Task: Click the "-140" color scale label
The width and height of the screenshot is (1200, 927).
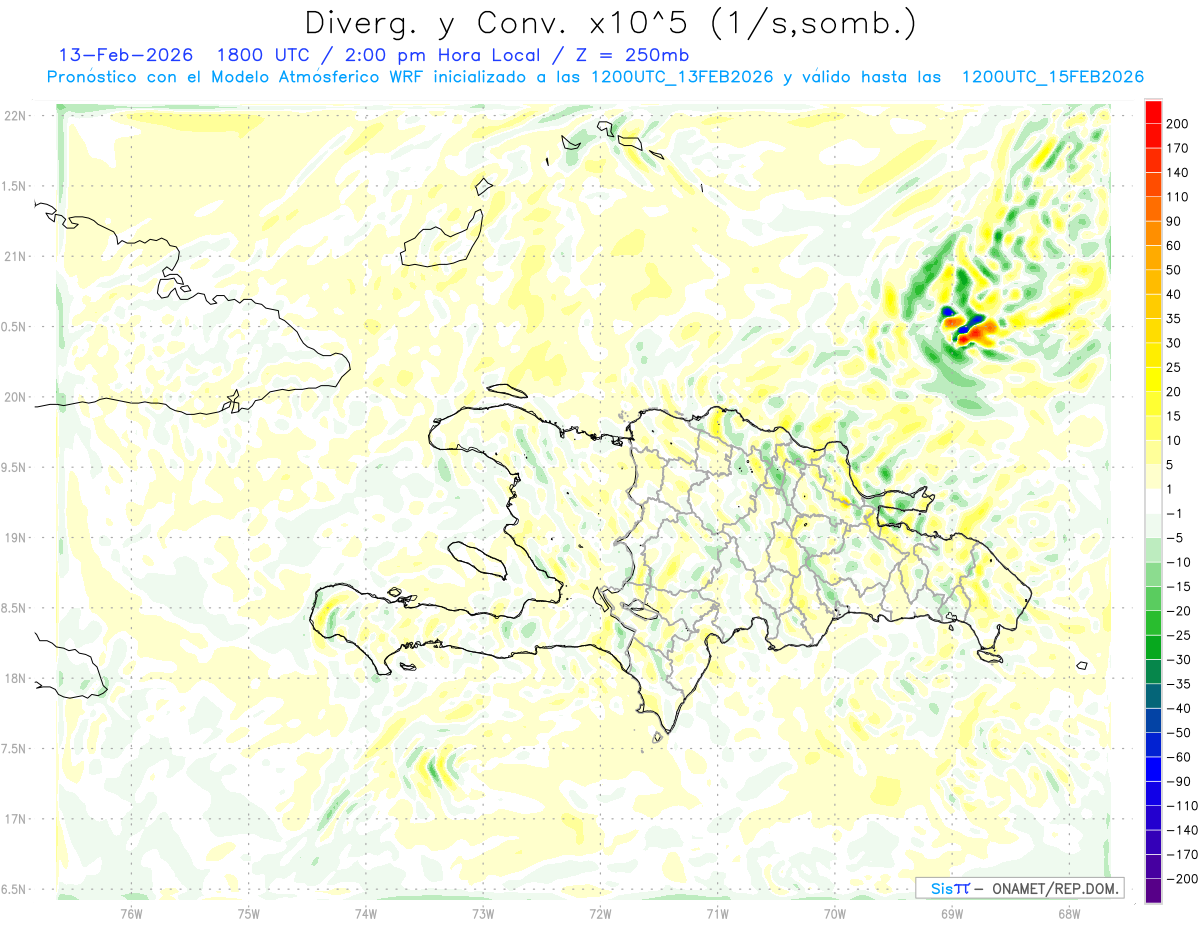Action: (x=1182, y=830)
